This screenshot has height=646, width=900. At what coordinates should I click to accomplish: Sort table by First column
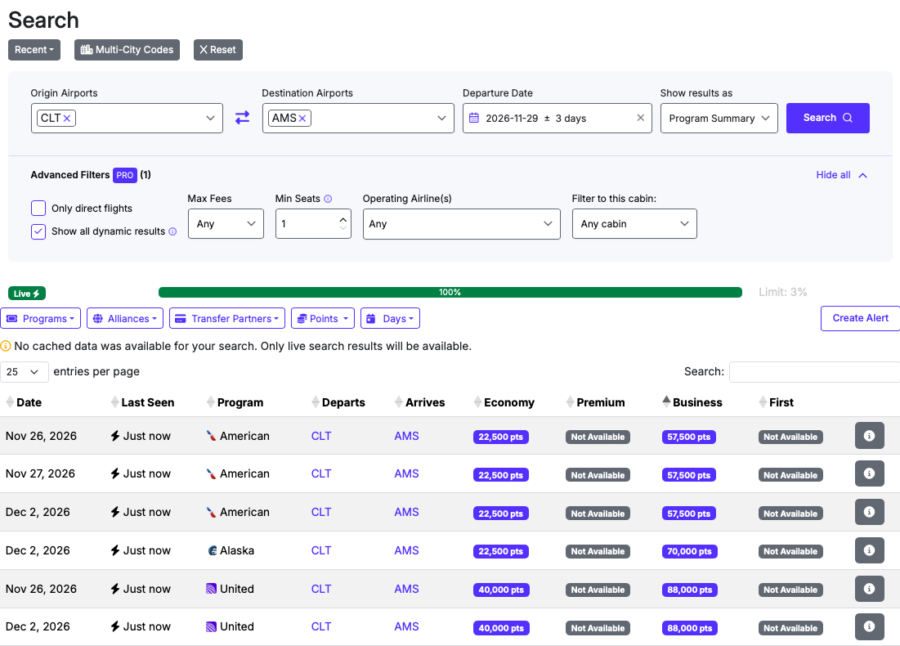(776, 403)
